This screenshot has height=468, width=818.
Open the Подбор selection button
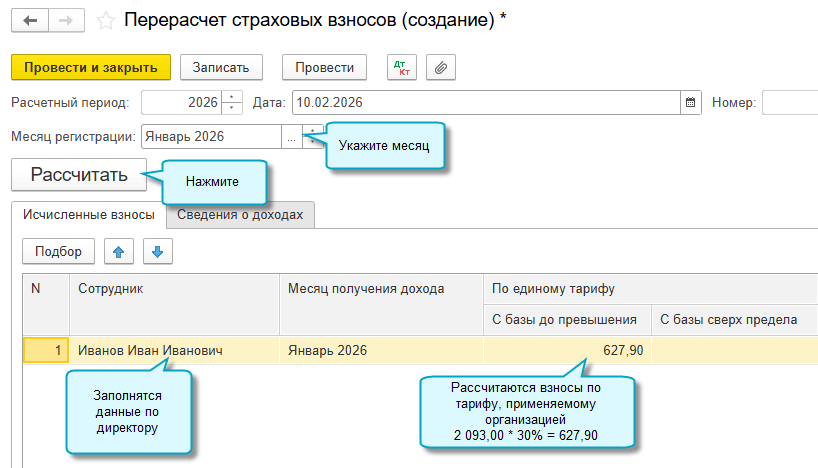(58, 252)
